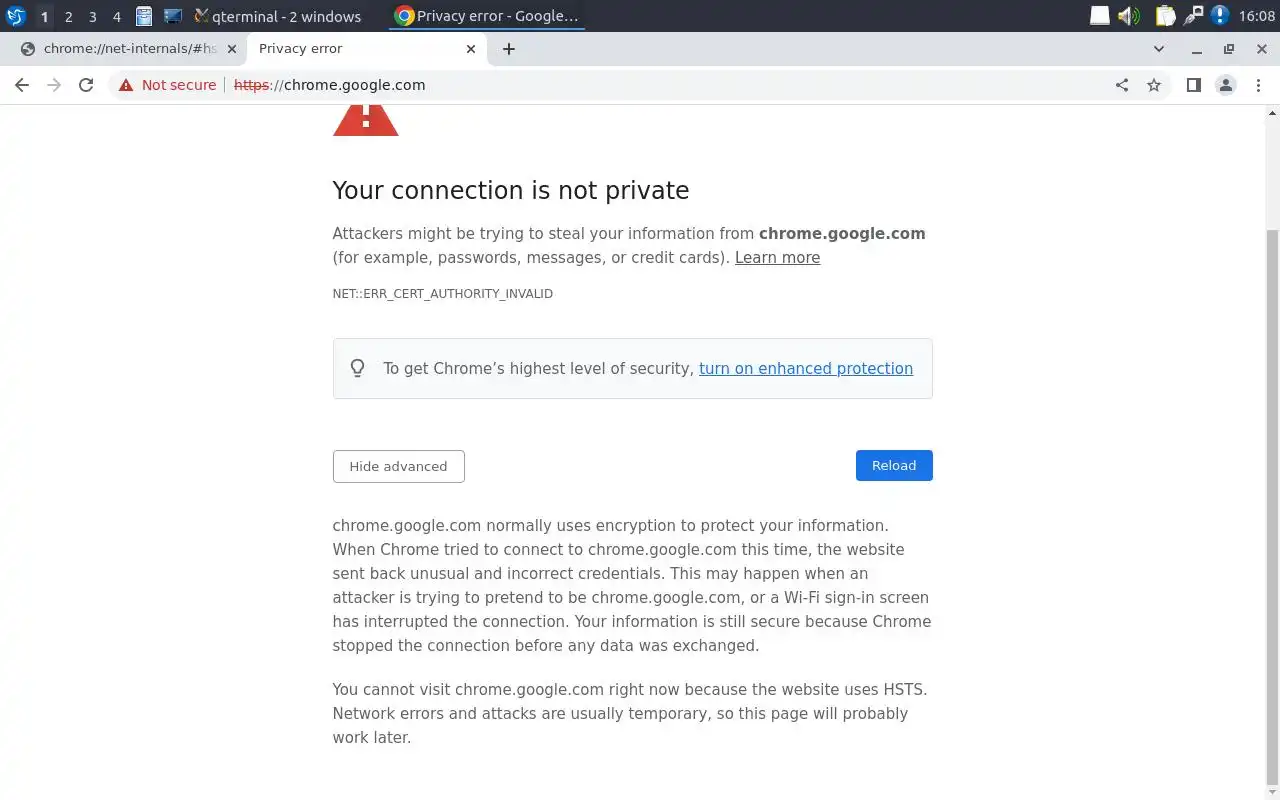This screenshot has width=1280, height=800.
Task: Bookmark this tab with the star icon
Action: click(1154, 85)
